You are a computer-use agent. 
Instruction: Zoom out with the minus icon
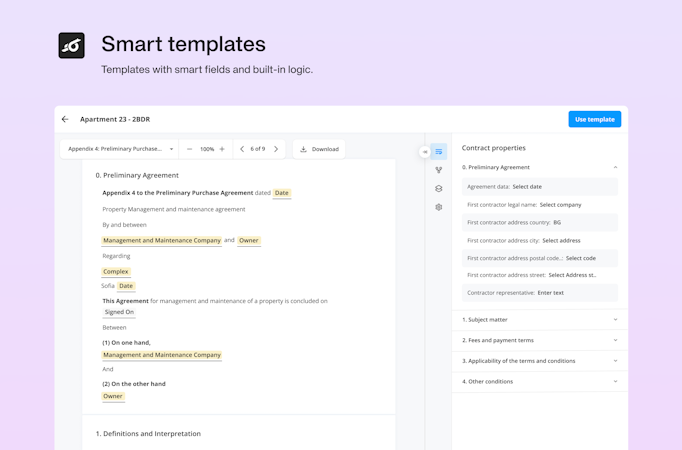pyautogui.click(x=190, y=149)
